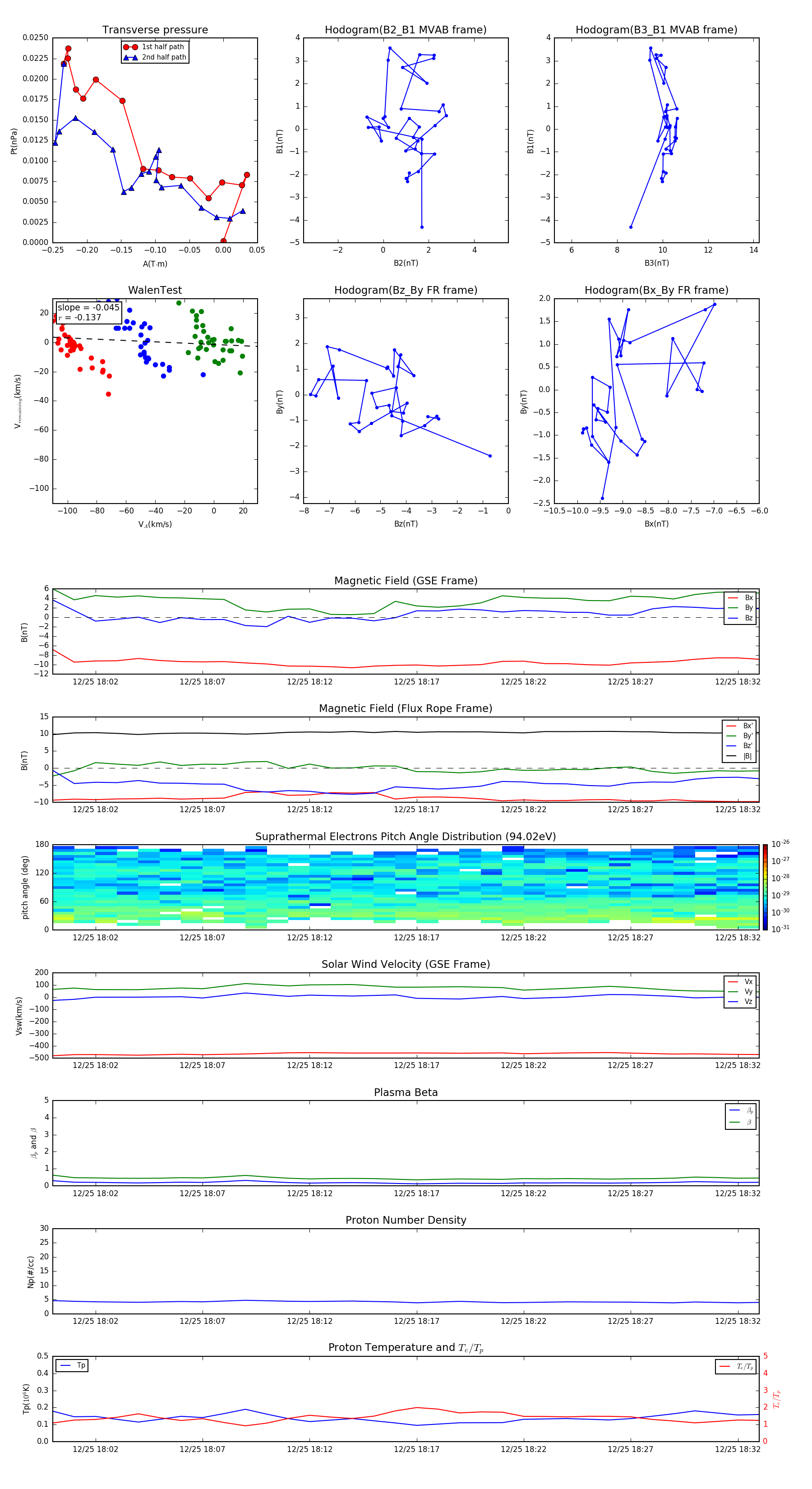812x1489 pixels.
Task: Click the 'Hodogram(B3_B1 MVAB frame)' title
Action: click(x=656, y=30)
